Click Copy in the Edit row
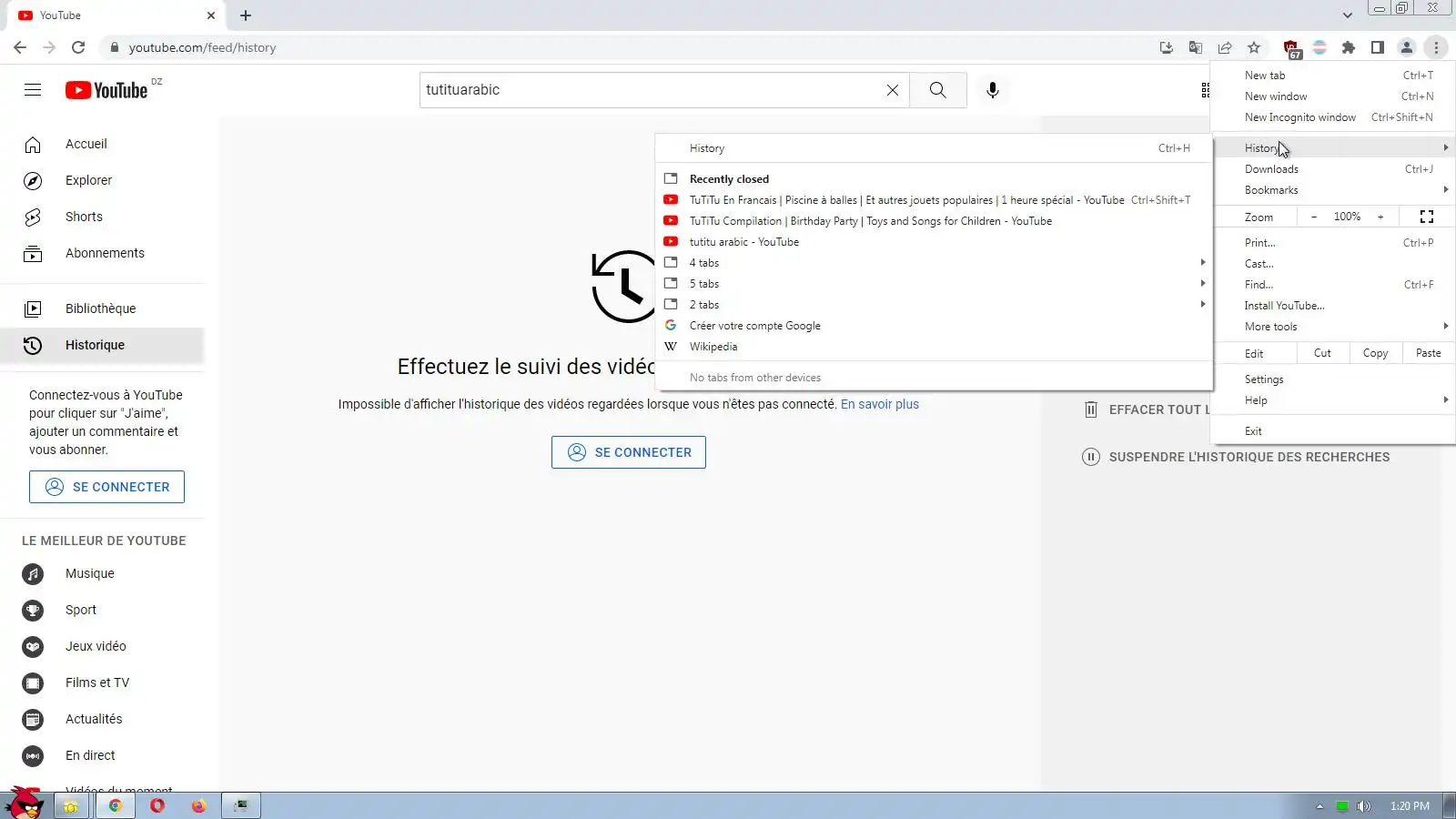 pos(1375,353)
